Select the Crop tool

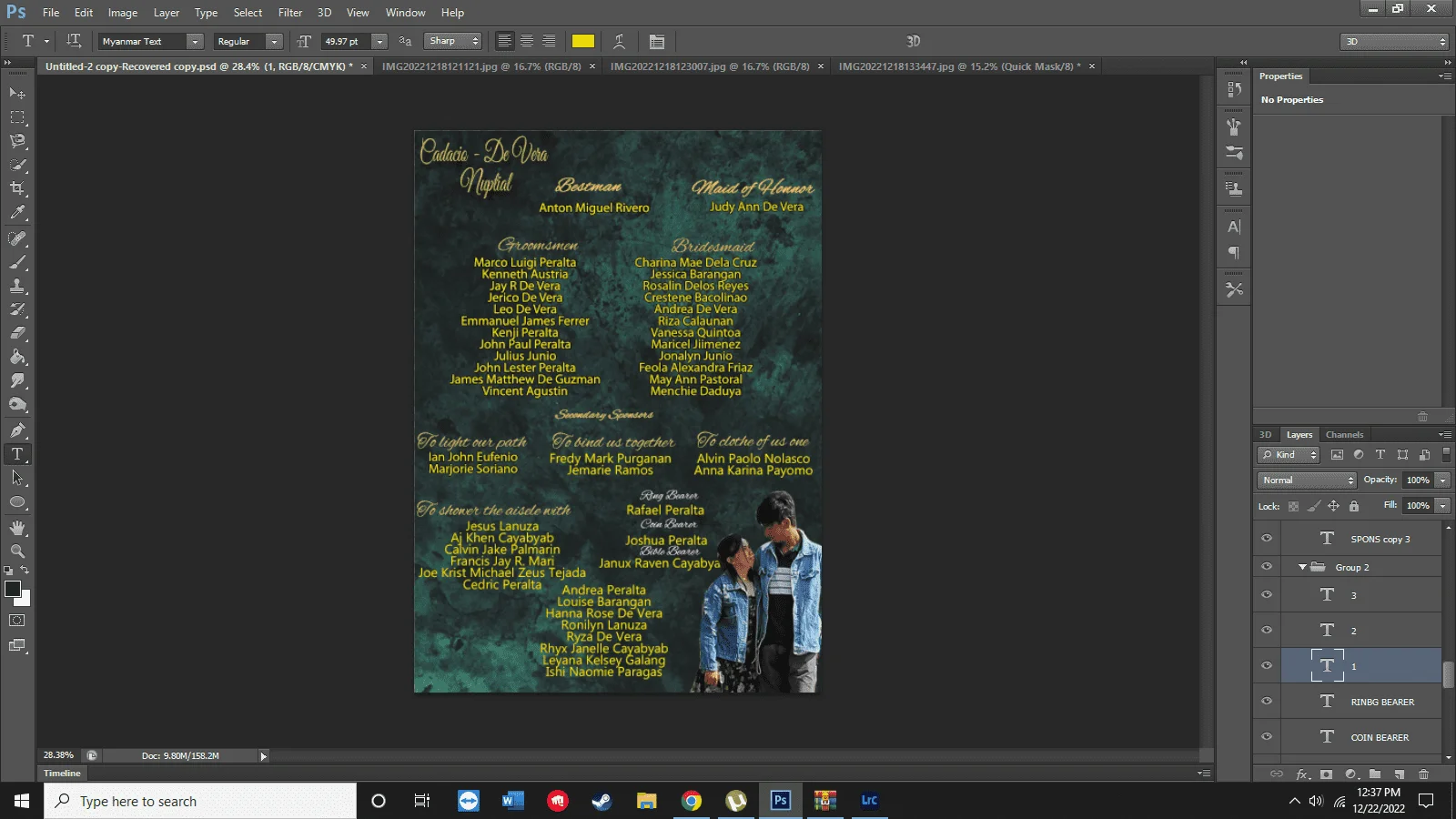(17, 188)
